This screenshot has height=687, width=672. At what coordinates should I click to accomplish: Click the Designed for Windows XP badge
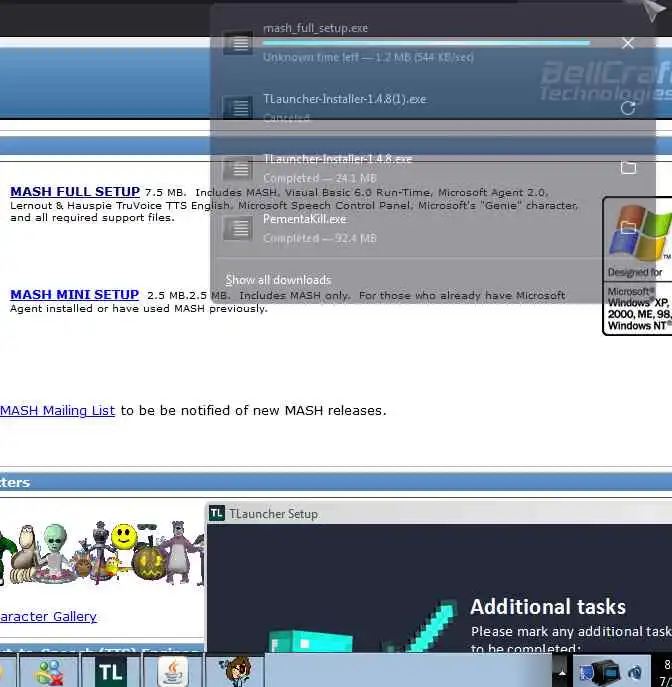638,266
